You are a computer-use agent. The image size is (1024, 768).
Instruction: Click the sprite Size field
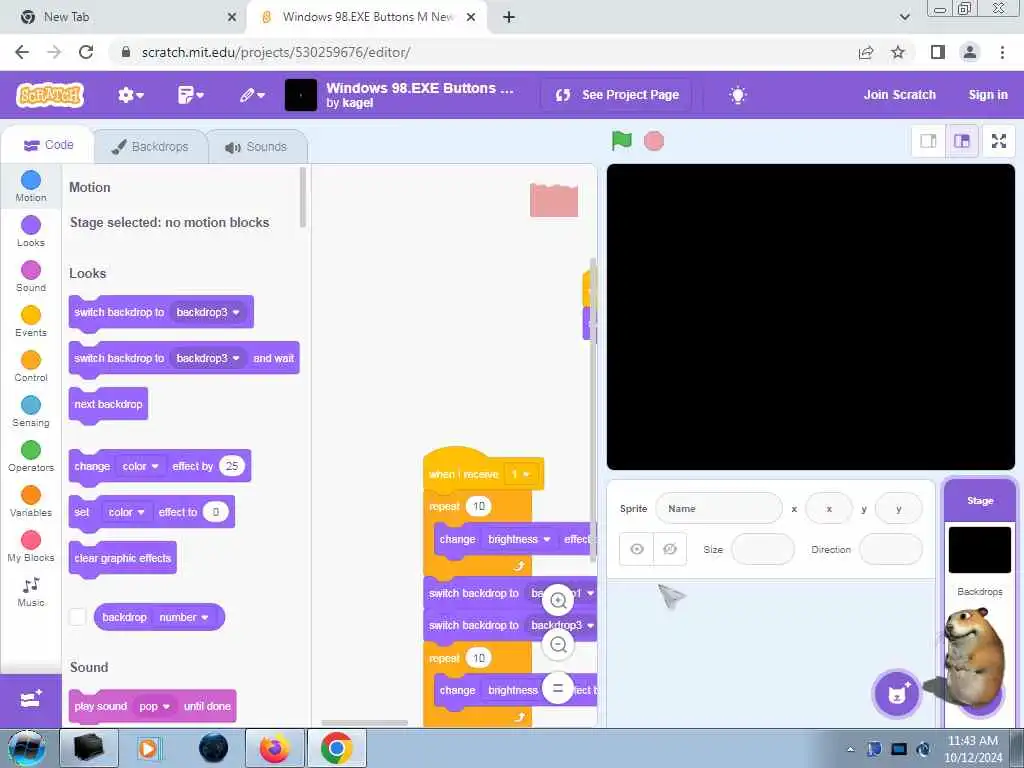click(763, 549)
